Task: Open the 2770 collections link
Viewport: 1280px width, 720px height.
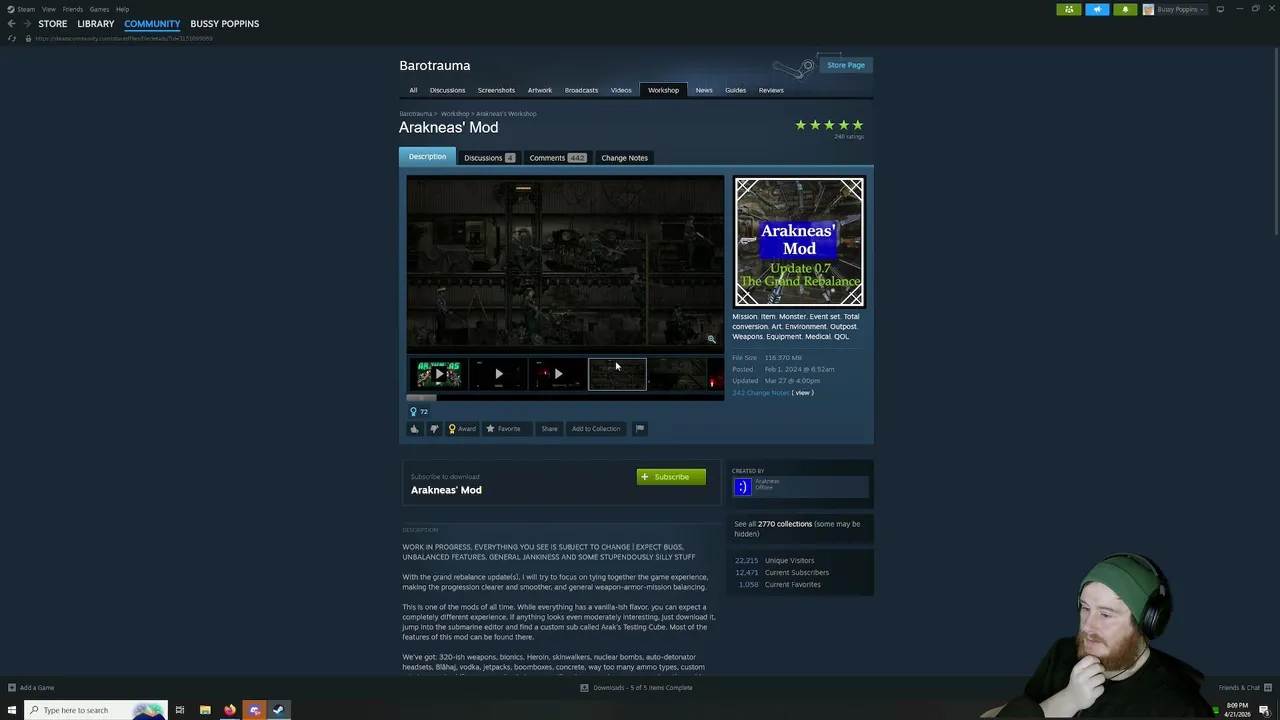Action: [x=785, y=524]
